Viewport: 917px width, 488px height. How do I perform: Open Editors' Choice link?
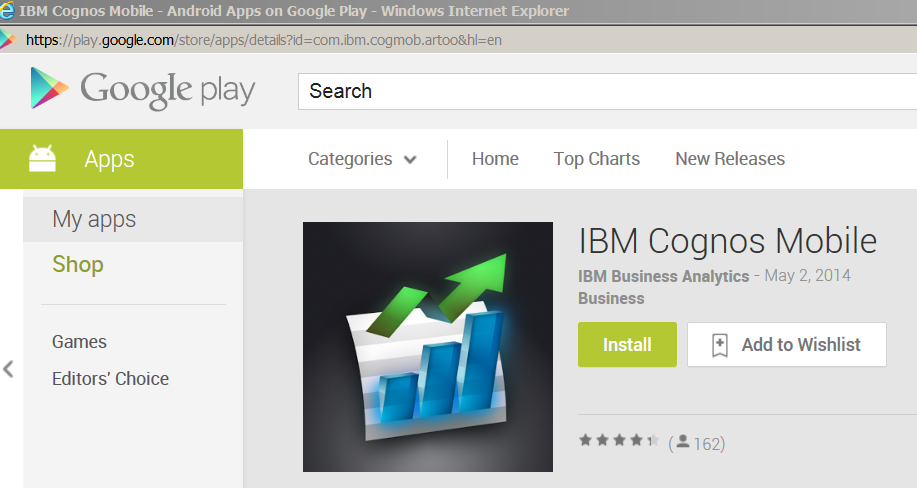(x=111, y=379)
